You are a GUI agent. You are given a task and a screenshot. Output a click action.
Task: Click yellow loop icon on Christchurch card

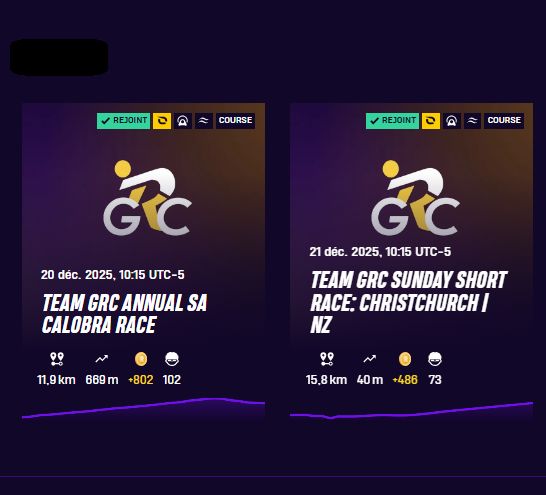coord(431,121)
